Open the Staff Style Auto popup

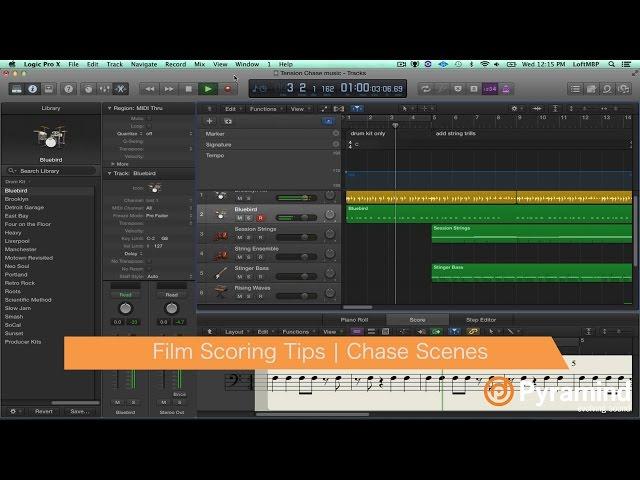[x=169, y=276]
